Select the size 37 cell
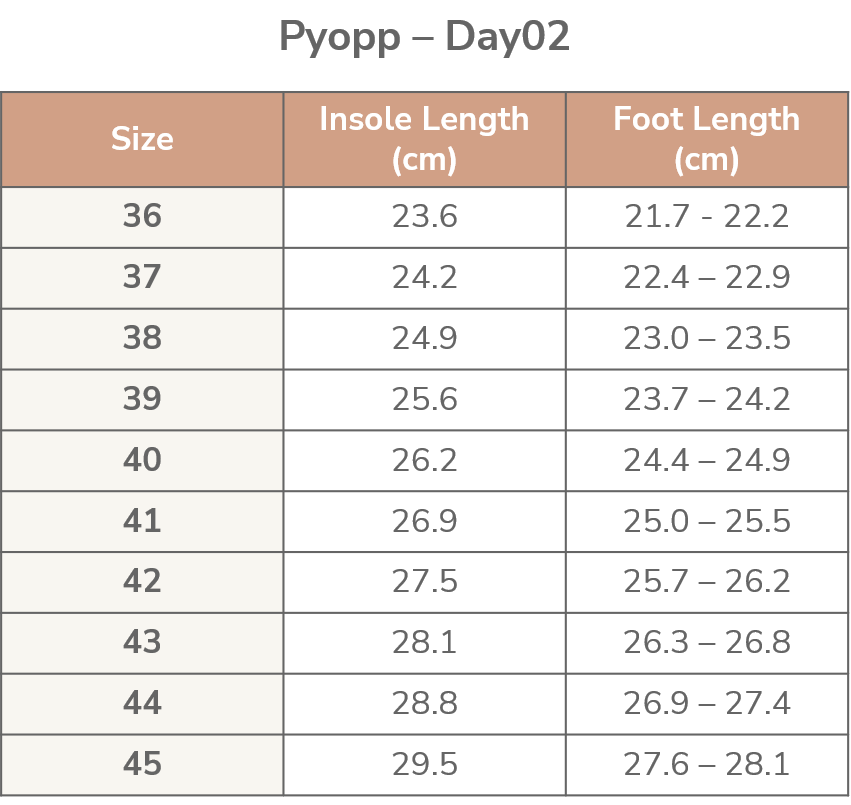 (x=142, y=277)
